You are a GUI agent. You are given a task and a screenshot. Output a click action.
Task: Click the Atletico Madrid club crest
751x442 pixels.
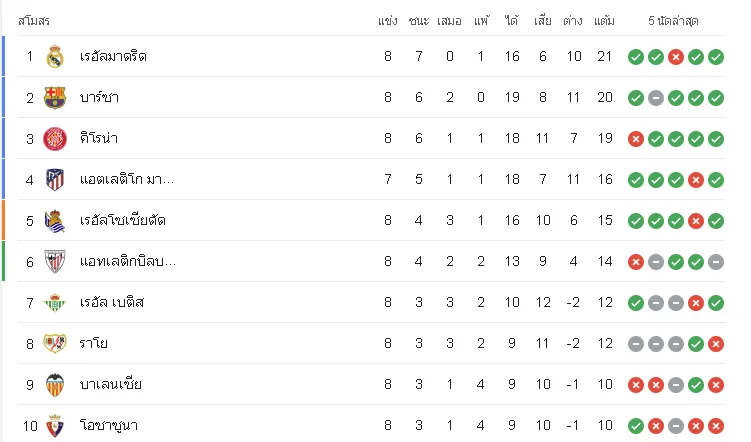[x=55, y=180]
